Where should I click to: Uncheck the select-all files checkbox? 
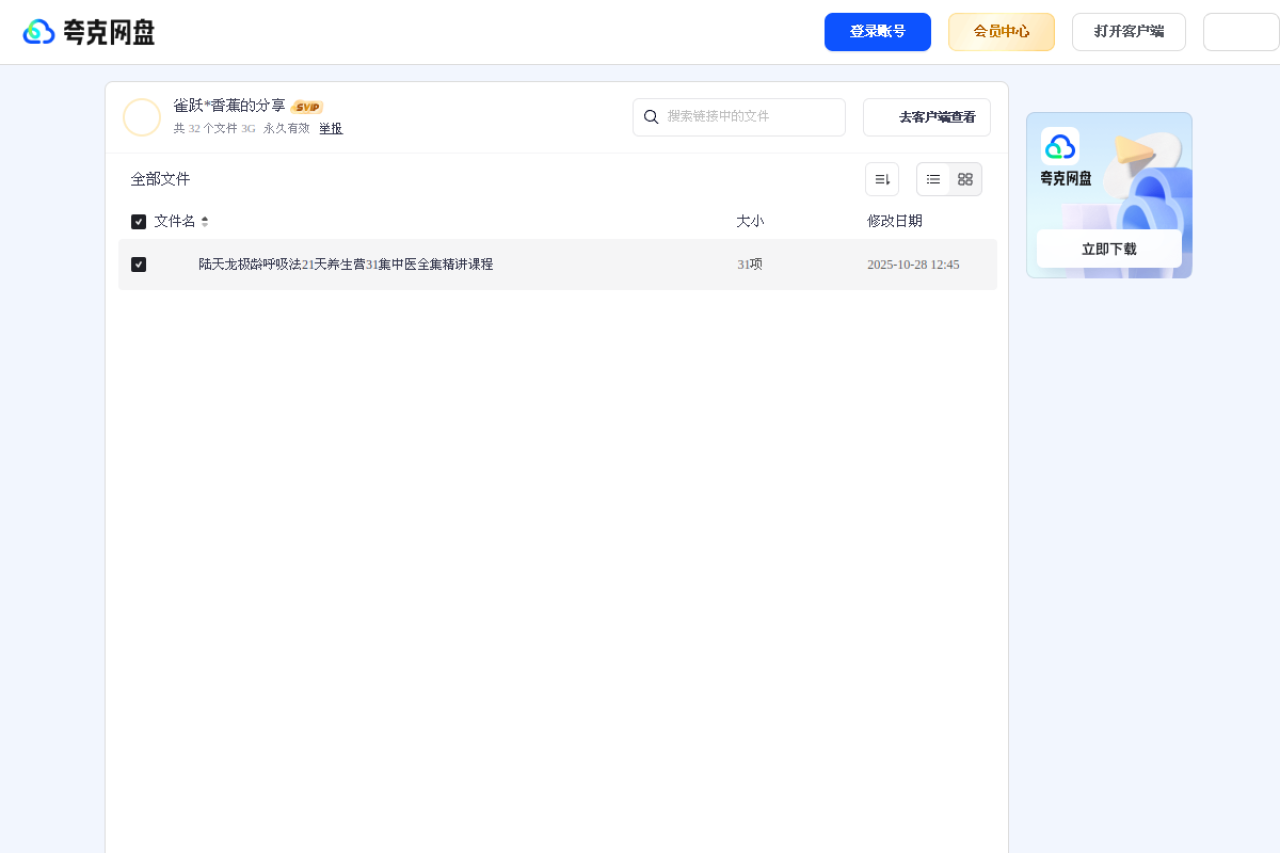tap(138, 221)
